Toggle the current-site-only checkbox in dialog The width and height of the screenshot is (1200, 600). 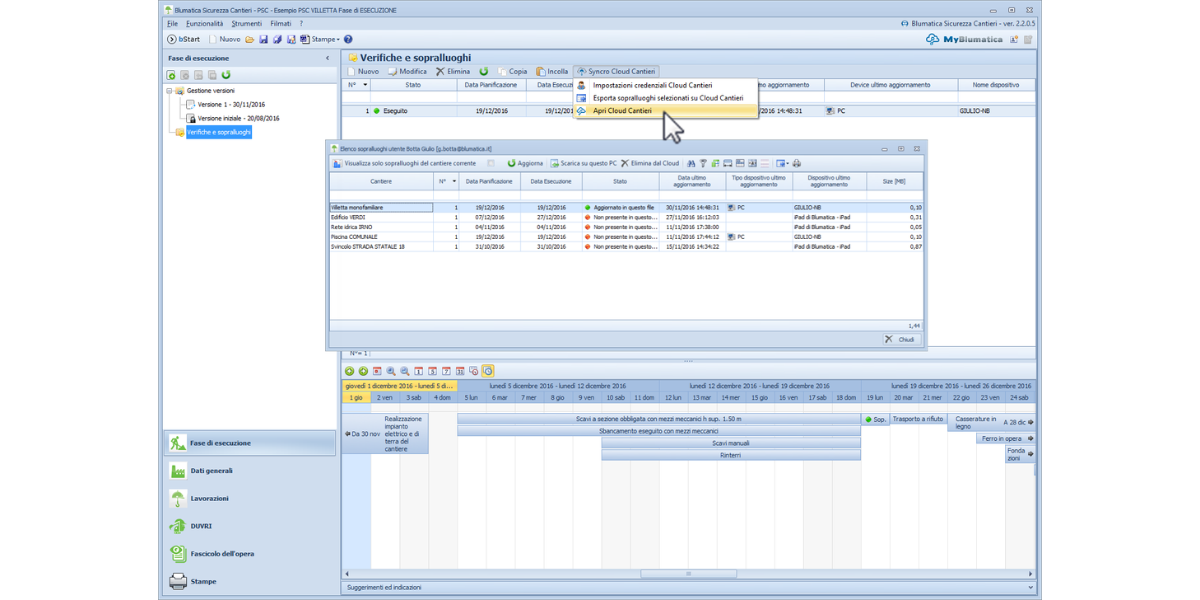[490, 163]
